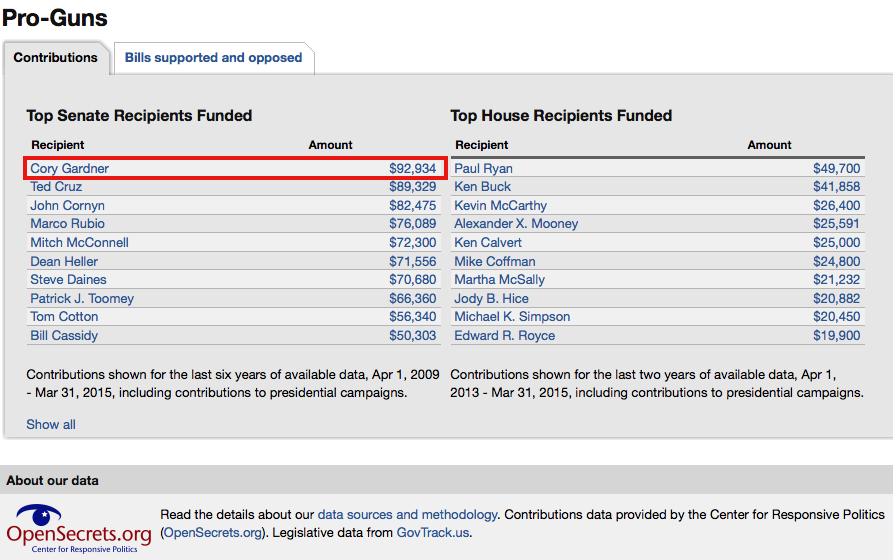Click the $66,360 amount for Patrick J. Toomey
This screenshot has width=893, height=560.
tap(412, 299)
